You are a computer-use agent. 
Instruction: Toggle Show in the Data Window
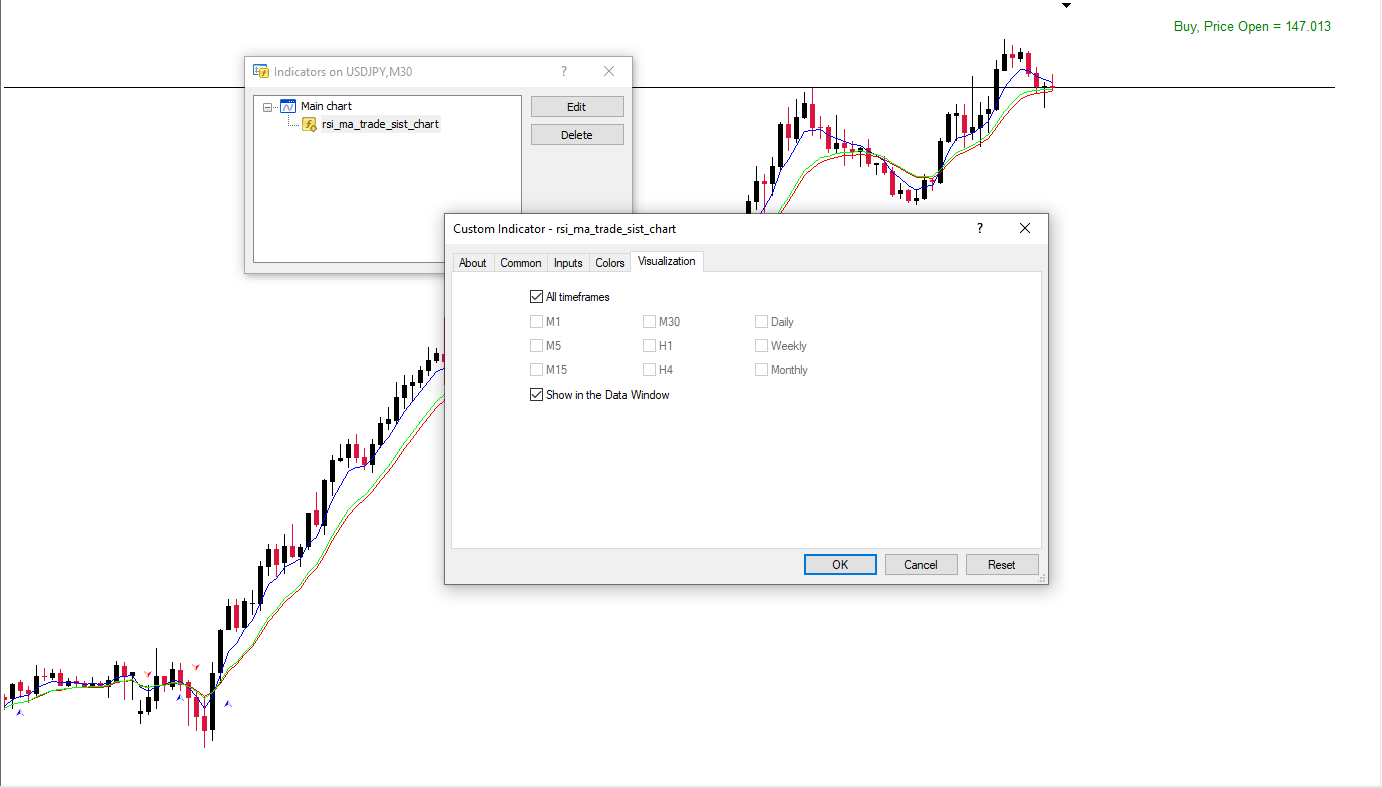536,395
